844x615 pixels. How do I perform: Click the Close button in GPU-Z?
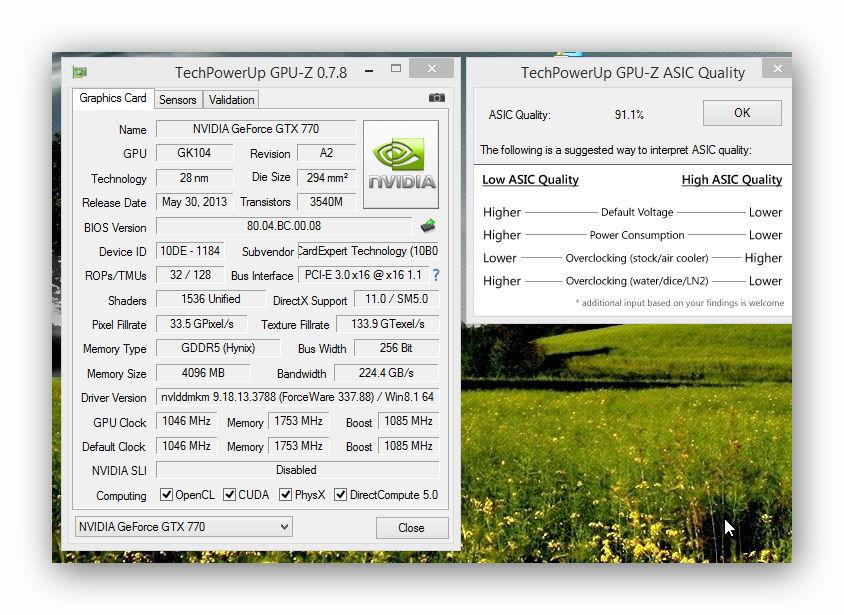(412, 528)
